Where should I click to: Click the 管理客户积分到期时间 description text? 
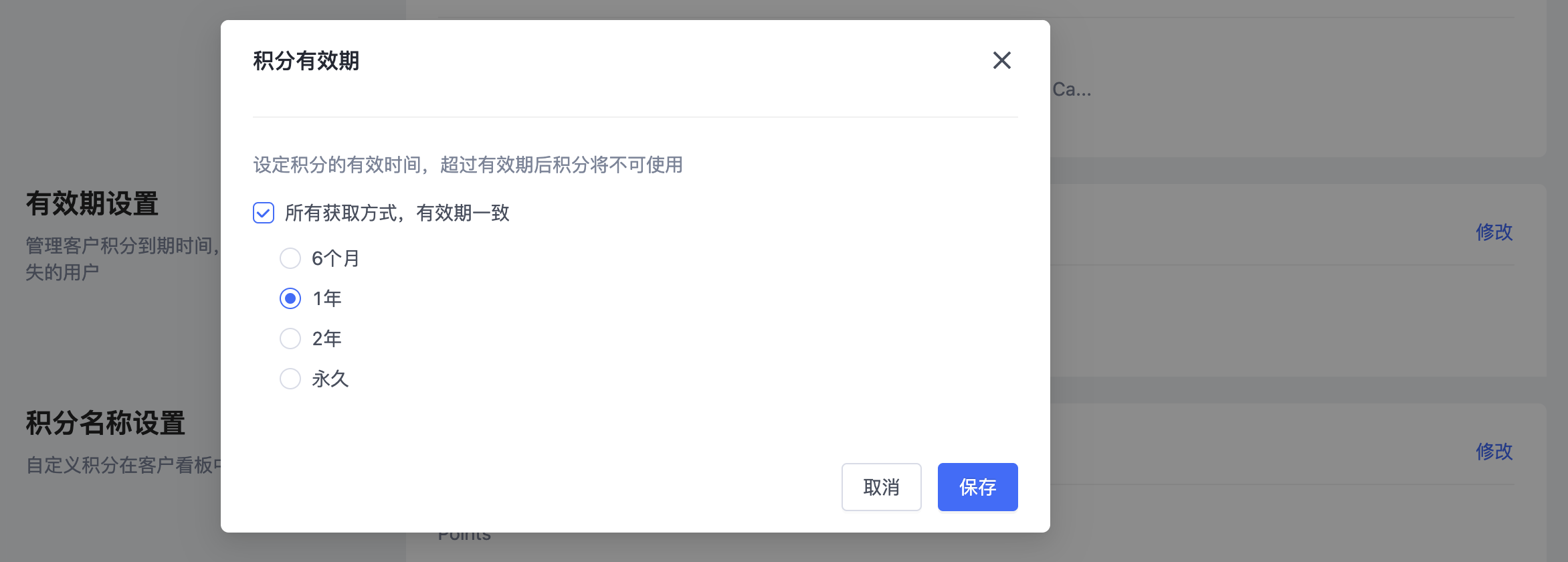click(123, 258)
